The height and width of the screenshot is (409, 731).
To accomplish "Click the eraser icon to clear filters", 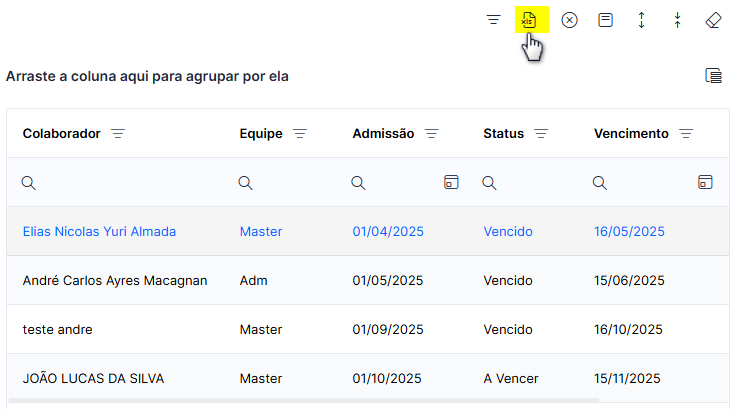I will pos(713,20).
